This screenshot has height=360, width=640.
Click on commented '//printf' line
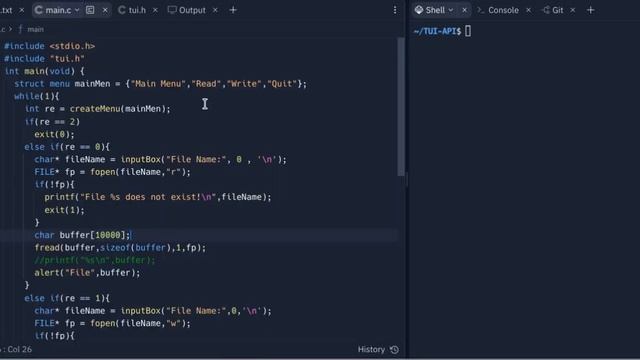point(95,260)
